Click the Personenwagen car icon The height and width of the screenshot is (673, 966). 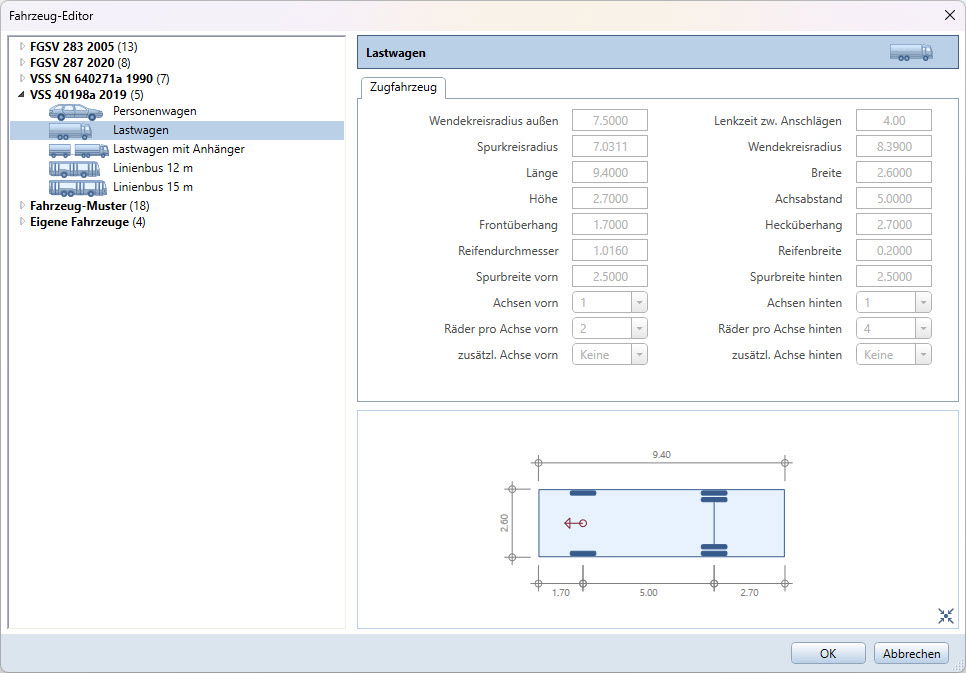pos(76,112)
